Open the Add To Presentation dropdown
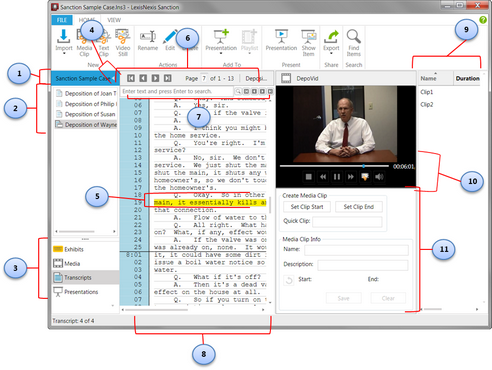The height and width of the screenshot is (370, 492). click(221, 54)
